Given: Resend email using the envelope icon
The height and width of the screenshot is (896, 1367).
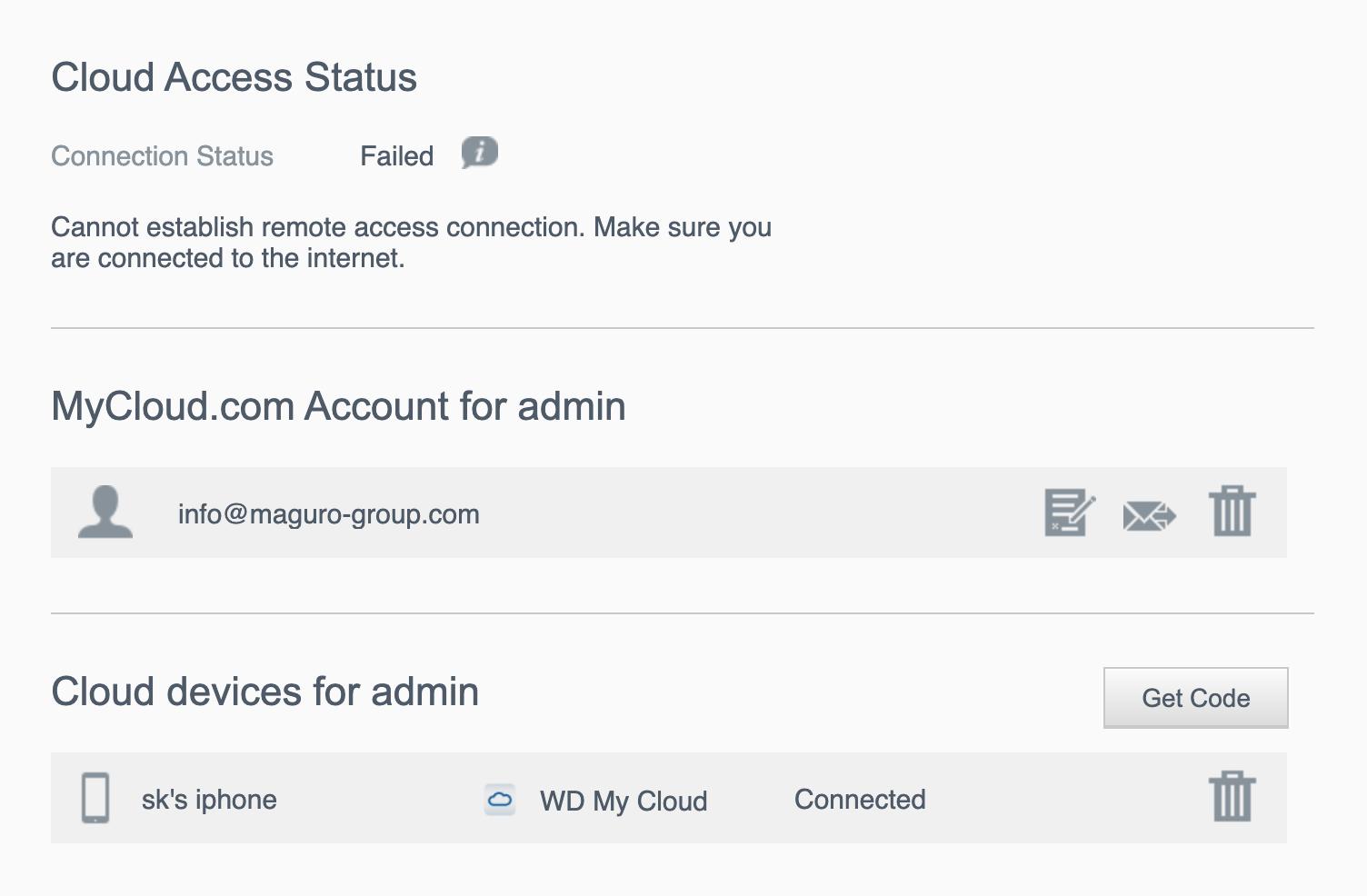Looking at the screenshot, I should 1149,515.
